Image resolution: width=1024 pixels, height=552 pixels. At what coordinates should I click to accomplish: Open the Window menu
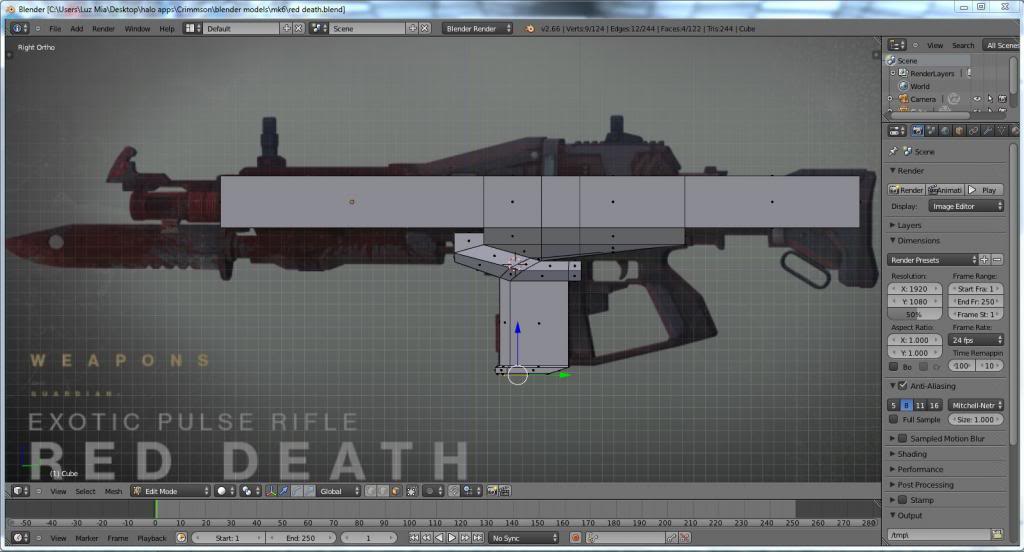[x=137, y=29]
